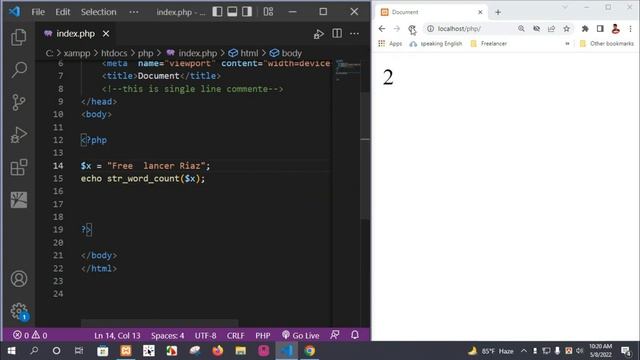Open Firefox from the taskbar
Image resolution: width=640 pixels, height=360 pixels.
(218, 351)
